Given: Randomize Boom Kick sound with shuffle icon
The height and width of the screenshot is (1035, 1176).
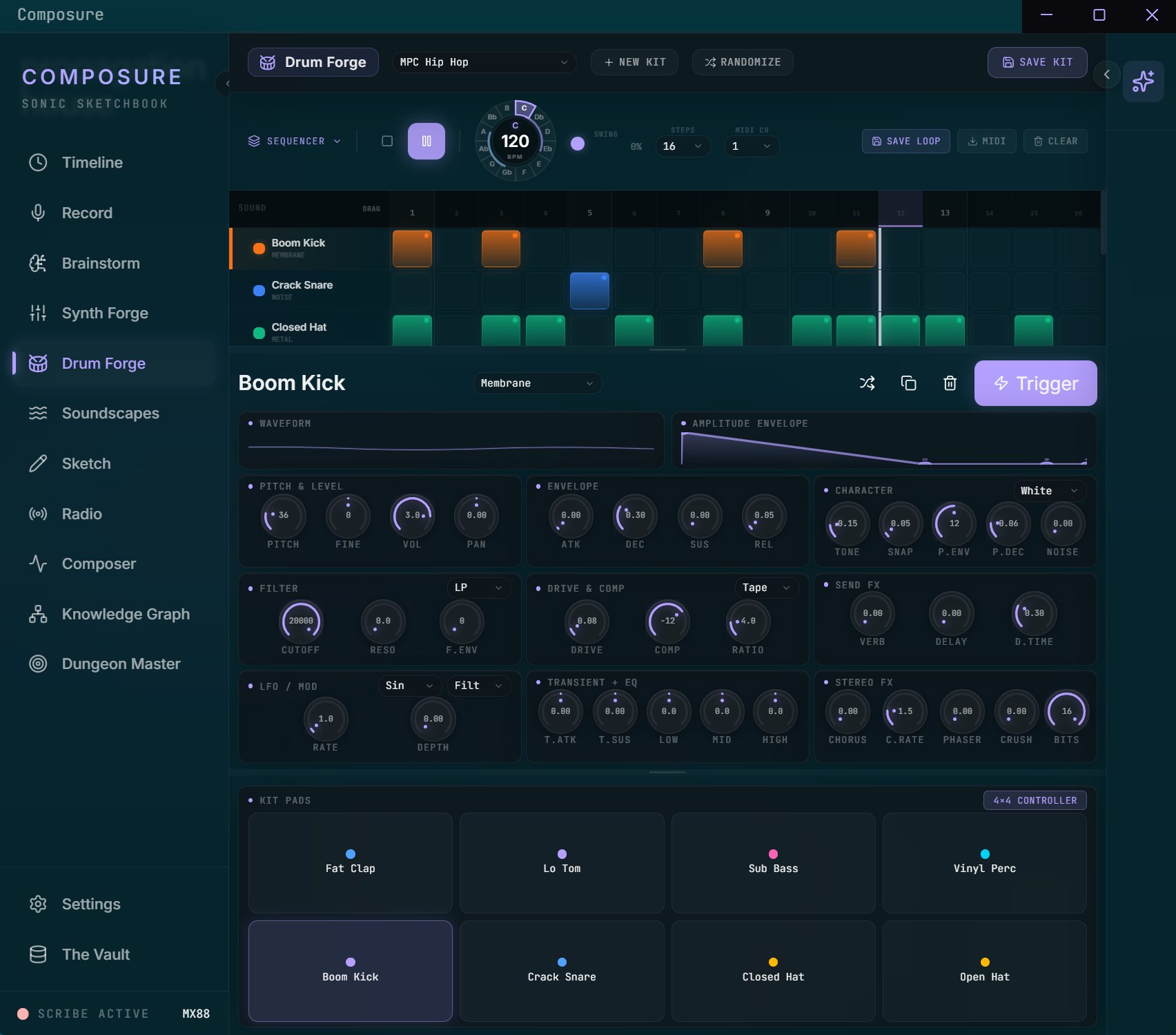Looking at the screenshot, I should [868, 383].
